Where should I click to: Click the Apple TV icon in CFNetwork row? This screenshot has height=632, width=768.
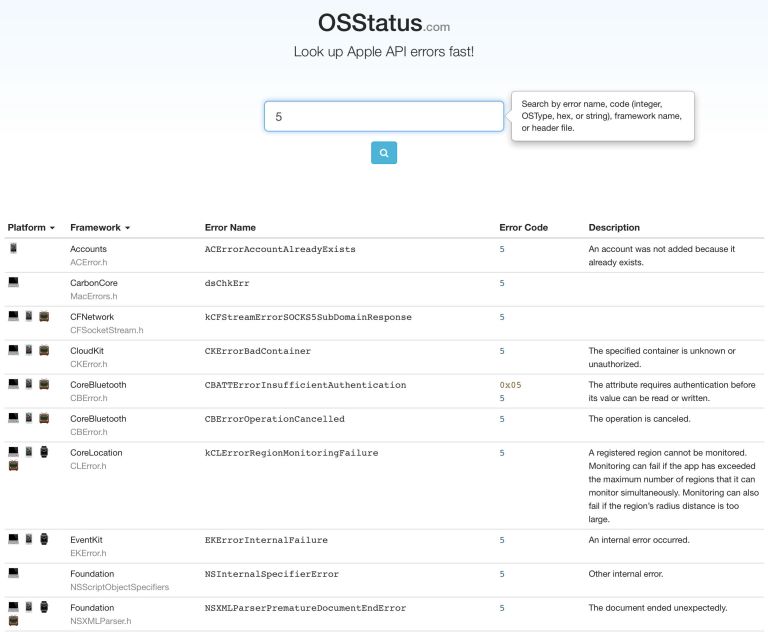click(44, 316)
